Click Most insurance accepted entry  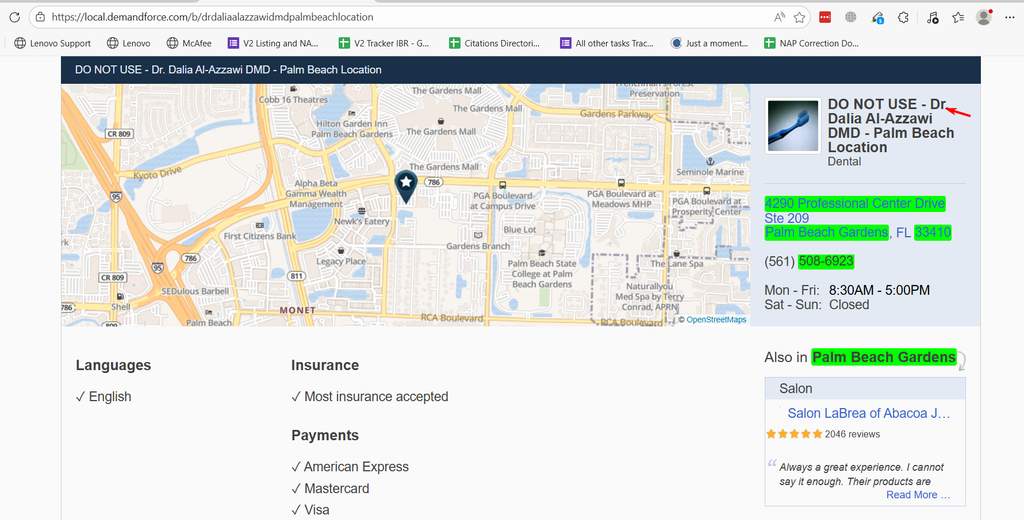coord(370,397)
